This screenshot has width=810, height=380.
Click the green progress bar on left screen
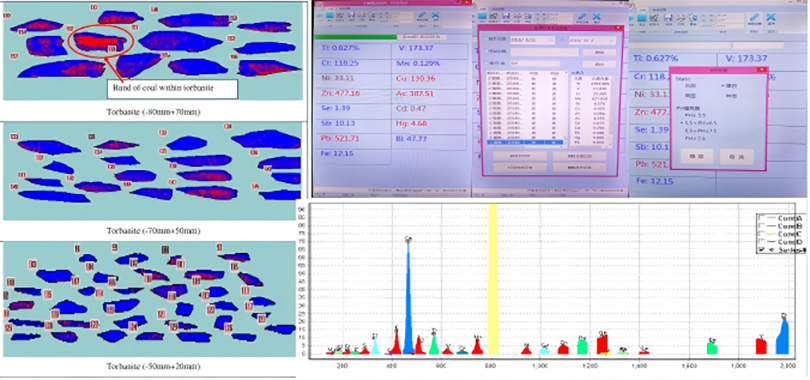(355, 37)
